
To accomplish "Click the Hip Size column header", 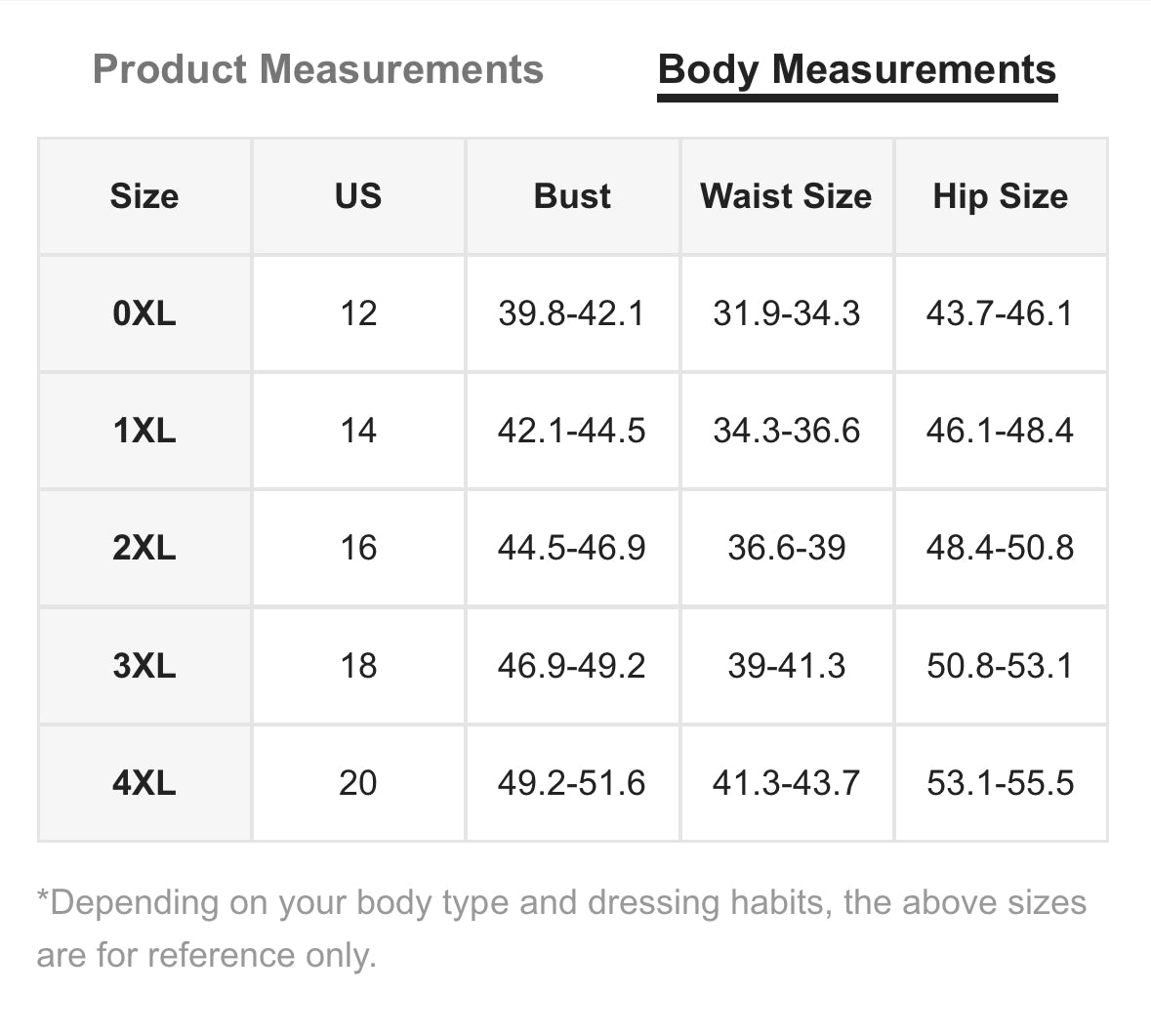I will tap(1000, 196).
